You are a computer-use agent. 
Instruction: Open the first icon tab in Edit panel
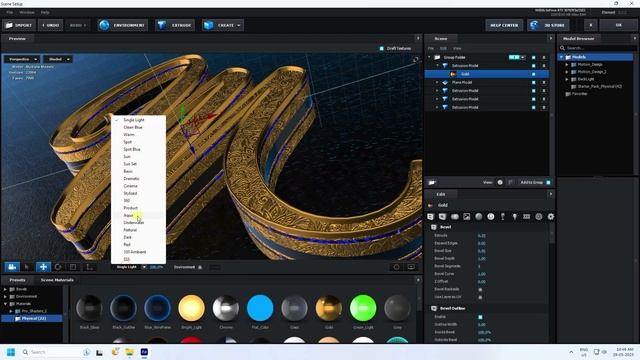coord(430,217)
